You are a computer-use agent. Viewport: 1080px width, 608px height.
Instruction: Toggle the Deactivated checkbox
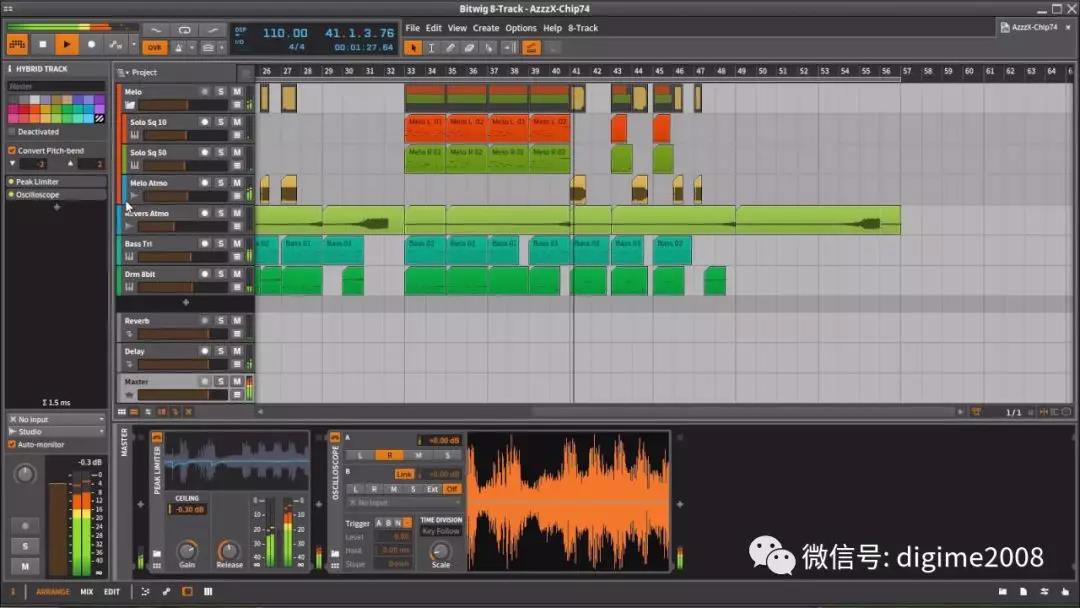[x=12, y=132]
